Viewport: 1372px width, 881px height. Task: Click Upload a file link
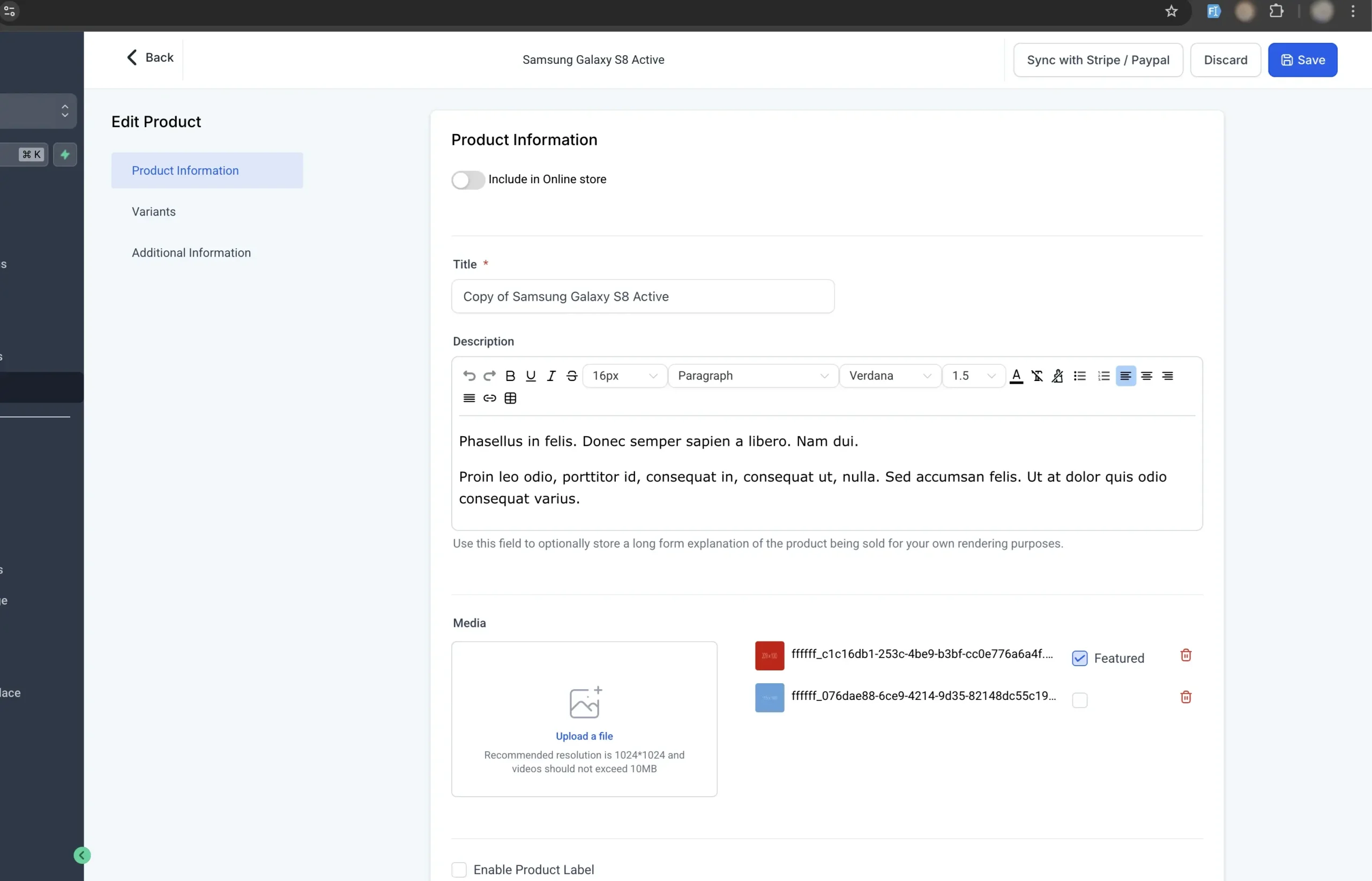tap(584, 736)
